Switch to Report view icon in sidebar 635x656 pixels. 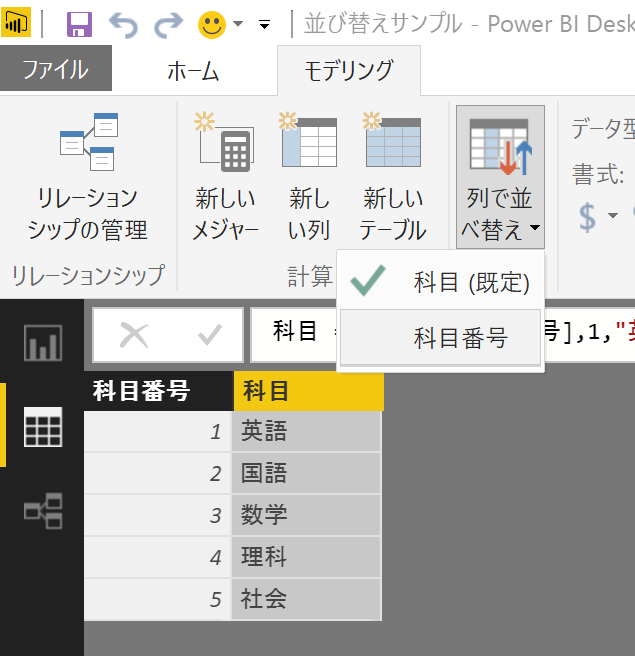(x=43, y=343)
